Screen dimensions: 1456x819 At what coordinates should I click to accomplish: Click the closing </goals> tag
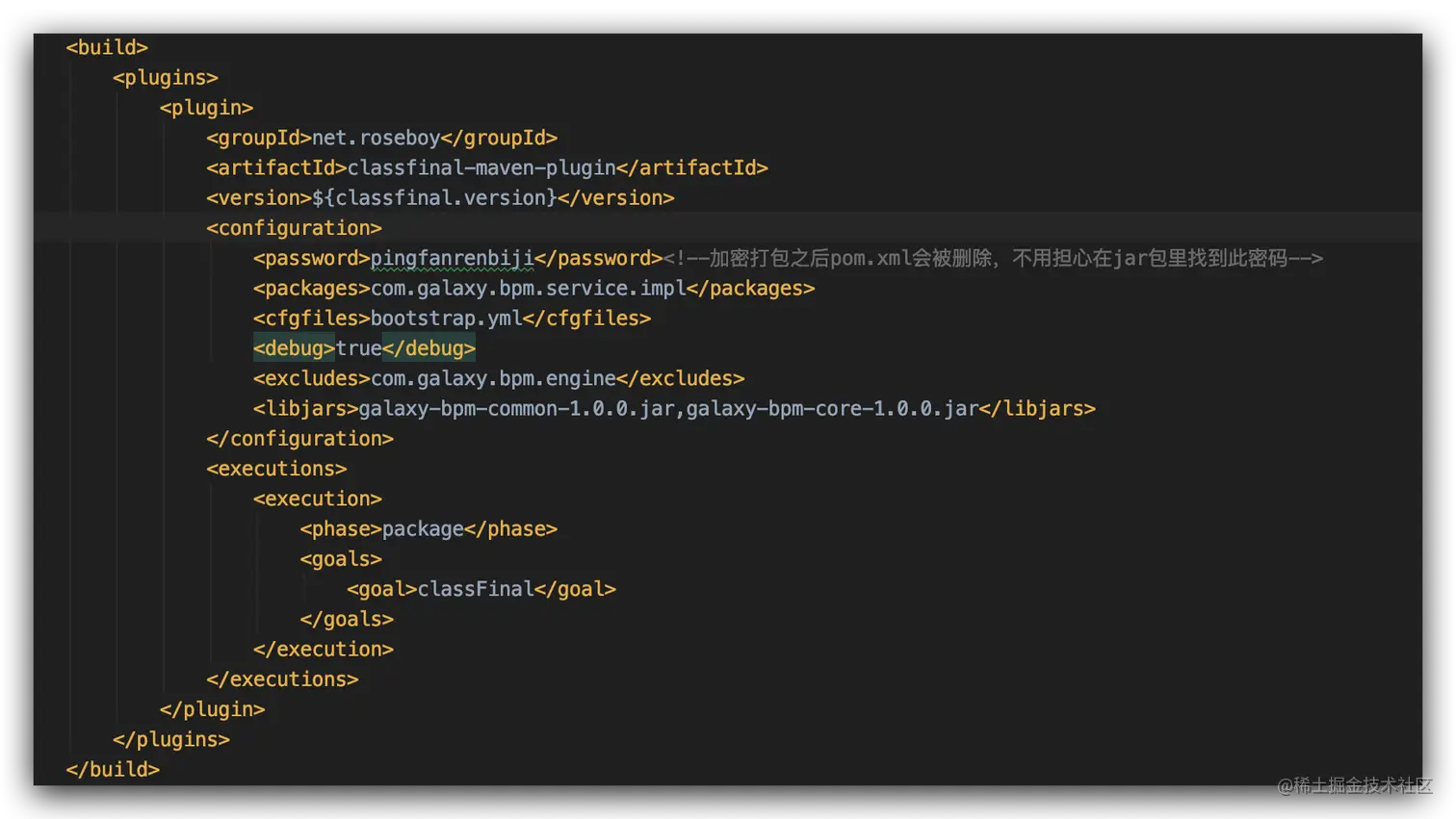point(347,619)
